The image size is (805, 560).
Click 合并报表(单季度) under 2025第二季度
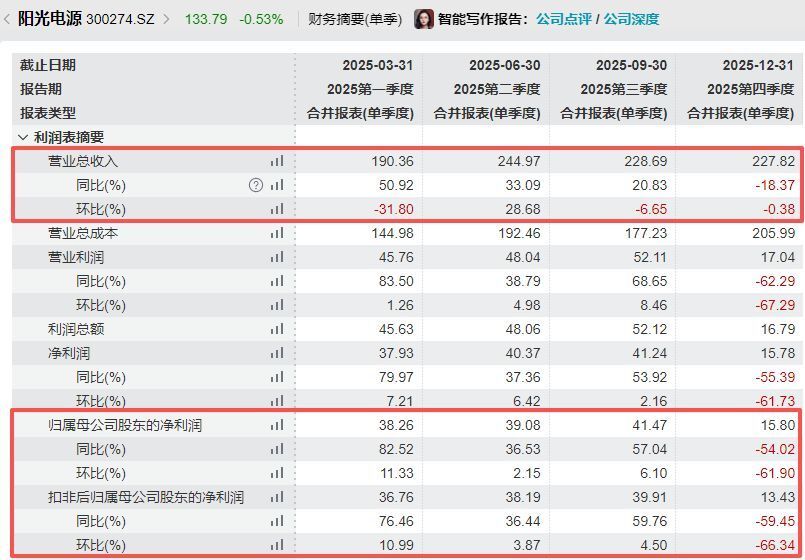pyautogui.click(x=487, y=113)
